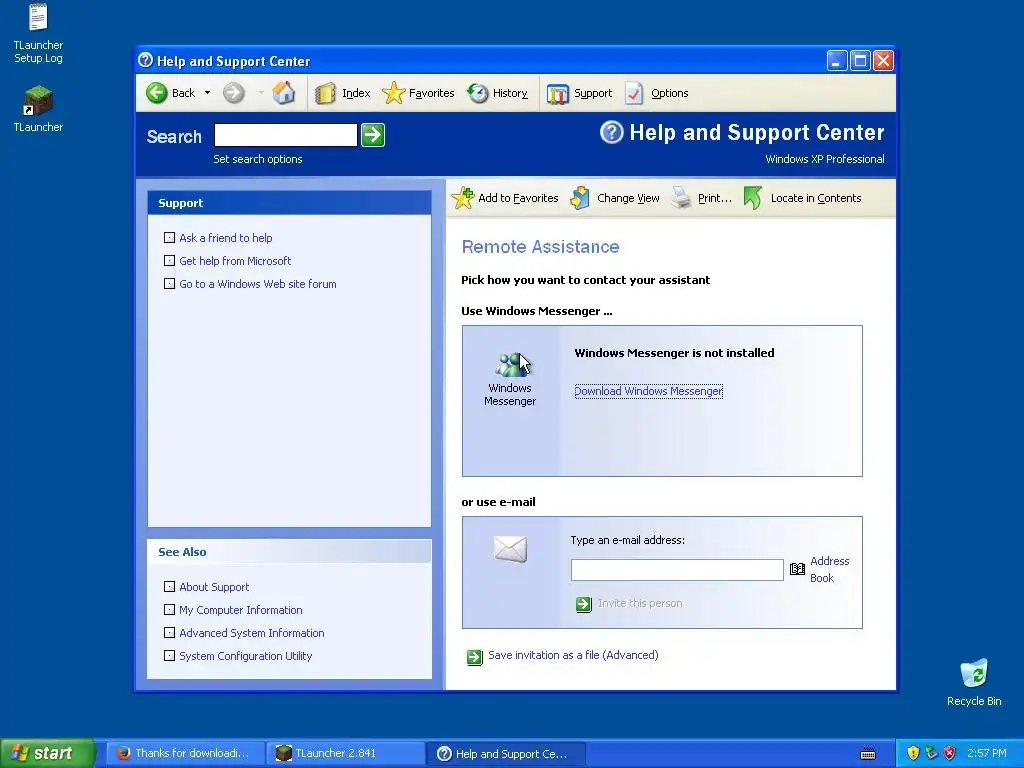
Task: Open History in the toolbar
Action: pyautogui.click(x=498, y=93)
